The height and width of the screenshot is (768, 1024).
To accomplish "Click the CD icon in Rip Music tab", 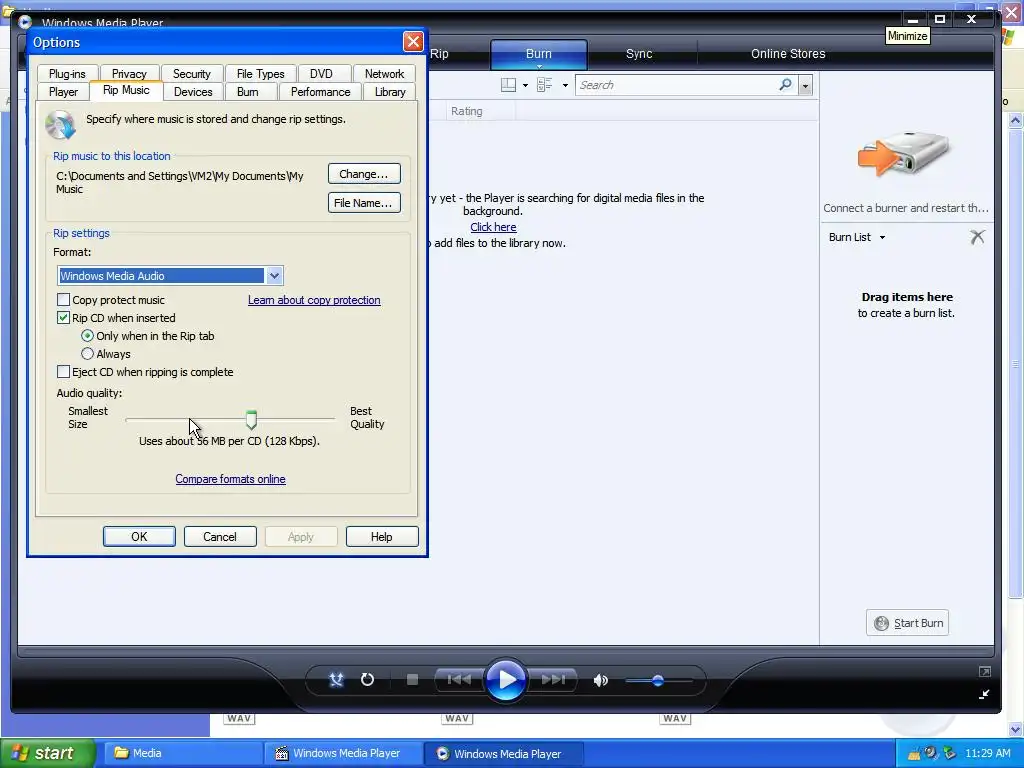I will [x=60, y=124].
